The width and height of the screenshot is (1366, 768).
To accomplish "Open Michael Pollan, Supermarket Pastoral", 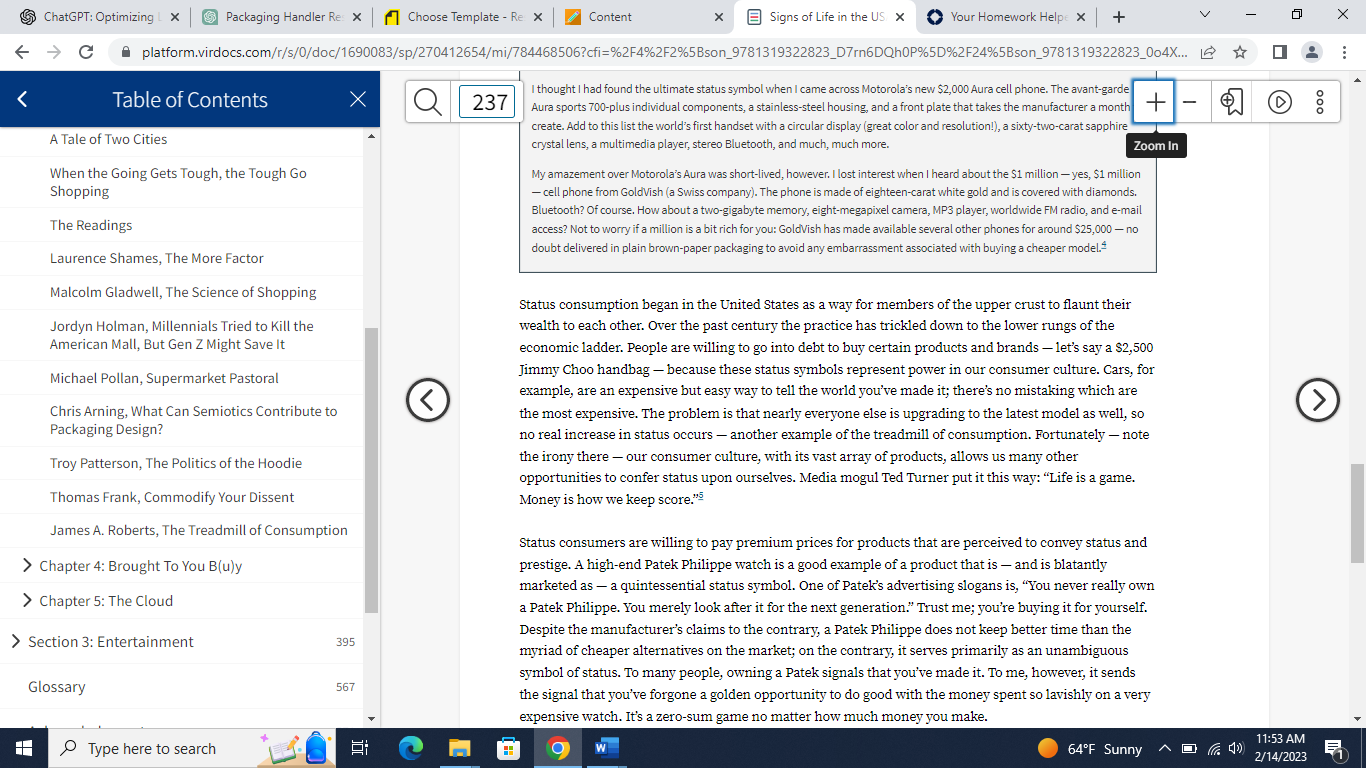I will pyautogui.click(x=164, y=378).
